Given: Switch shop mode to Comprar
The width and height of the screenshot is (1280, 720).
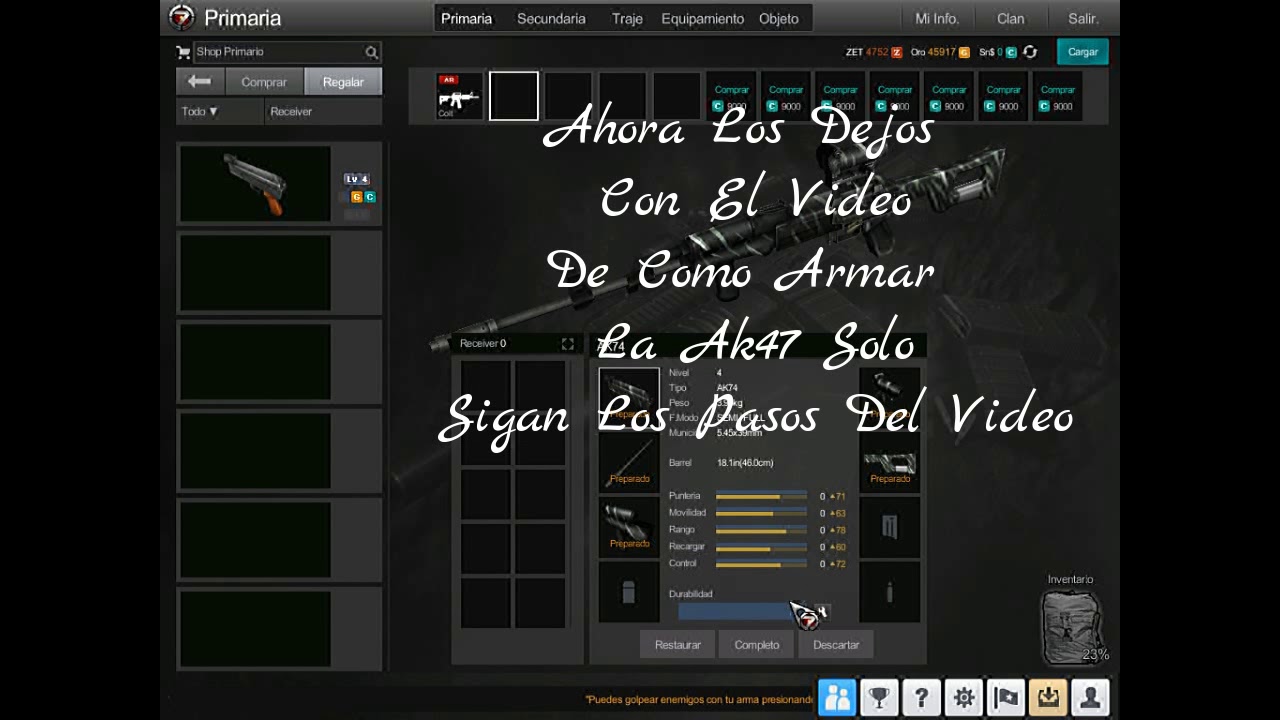Looking at the screenshot, I should (264, 82).
